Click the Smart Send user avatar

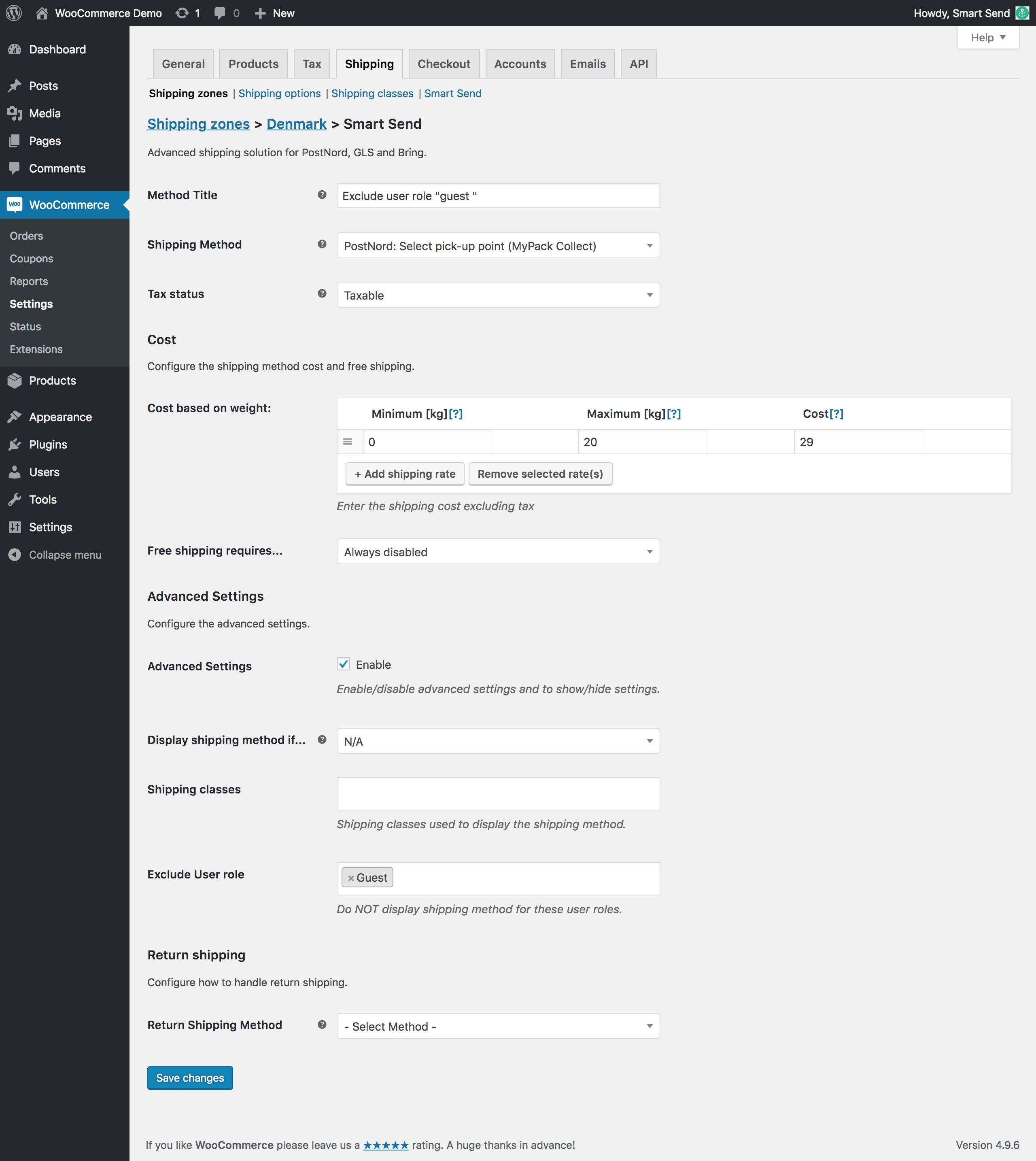(x=1022, y=13)
